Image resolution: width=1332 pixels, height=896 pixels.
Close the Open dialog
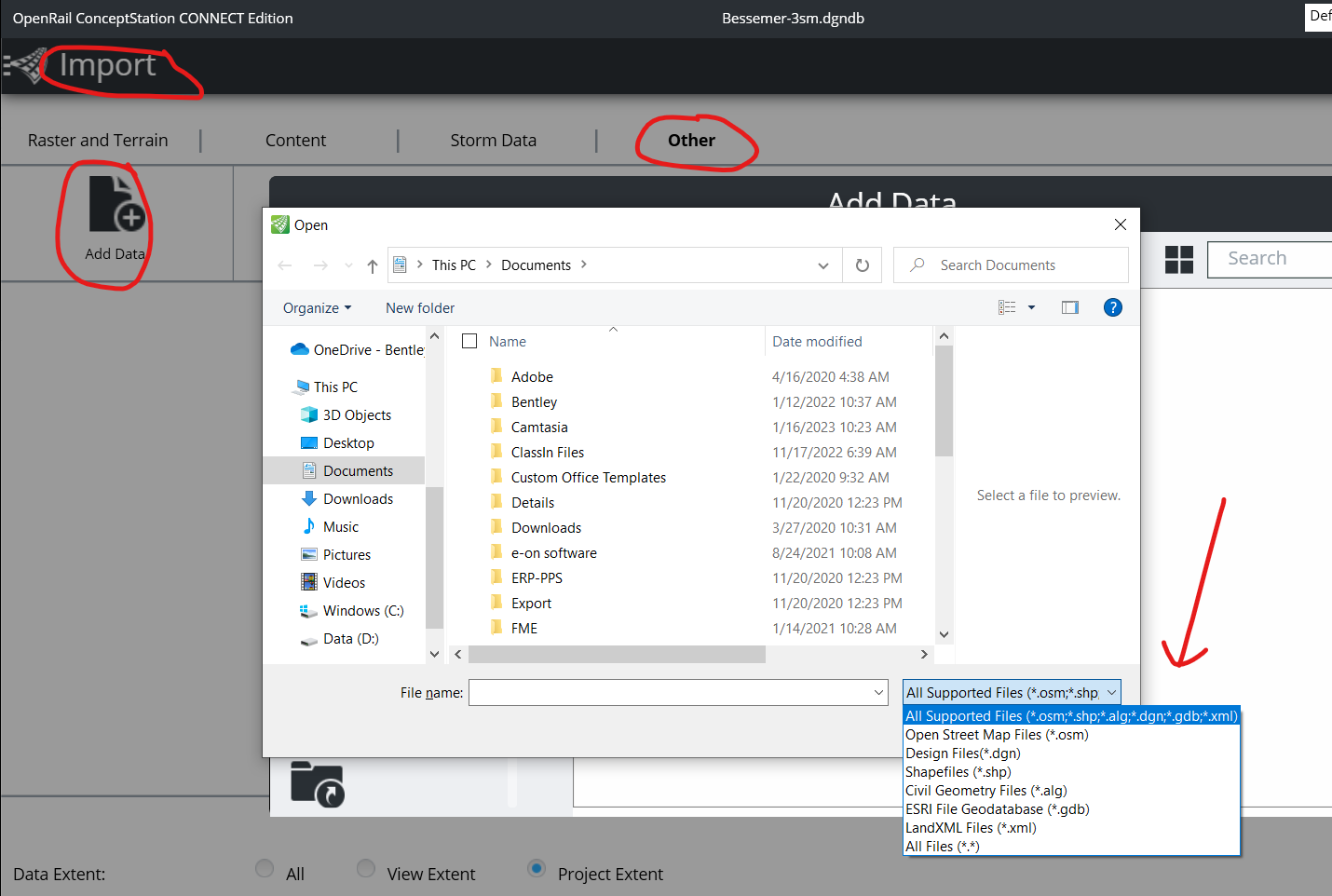tap(1121, 224)
